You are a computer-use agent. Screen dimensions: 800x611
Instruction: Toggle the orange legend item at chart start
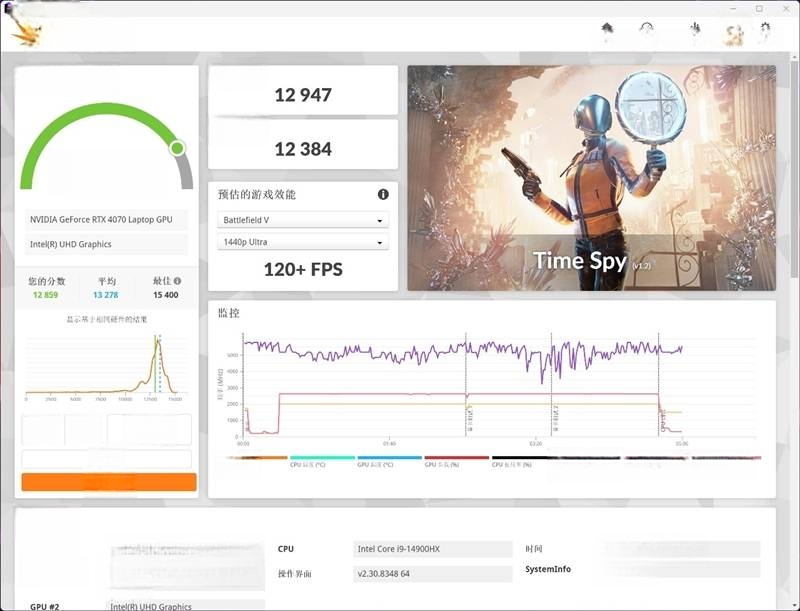(x=257, y=458)
